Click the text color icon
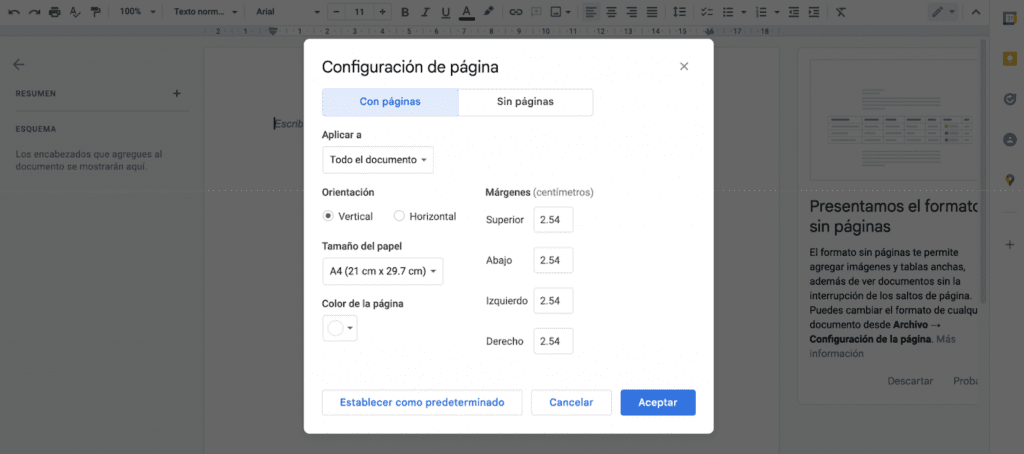Image resolution: width=1024 pixels, height=454 pixels. [466, 12]
